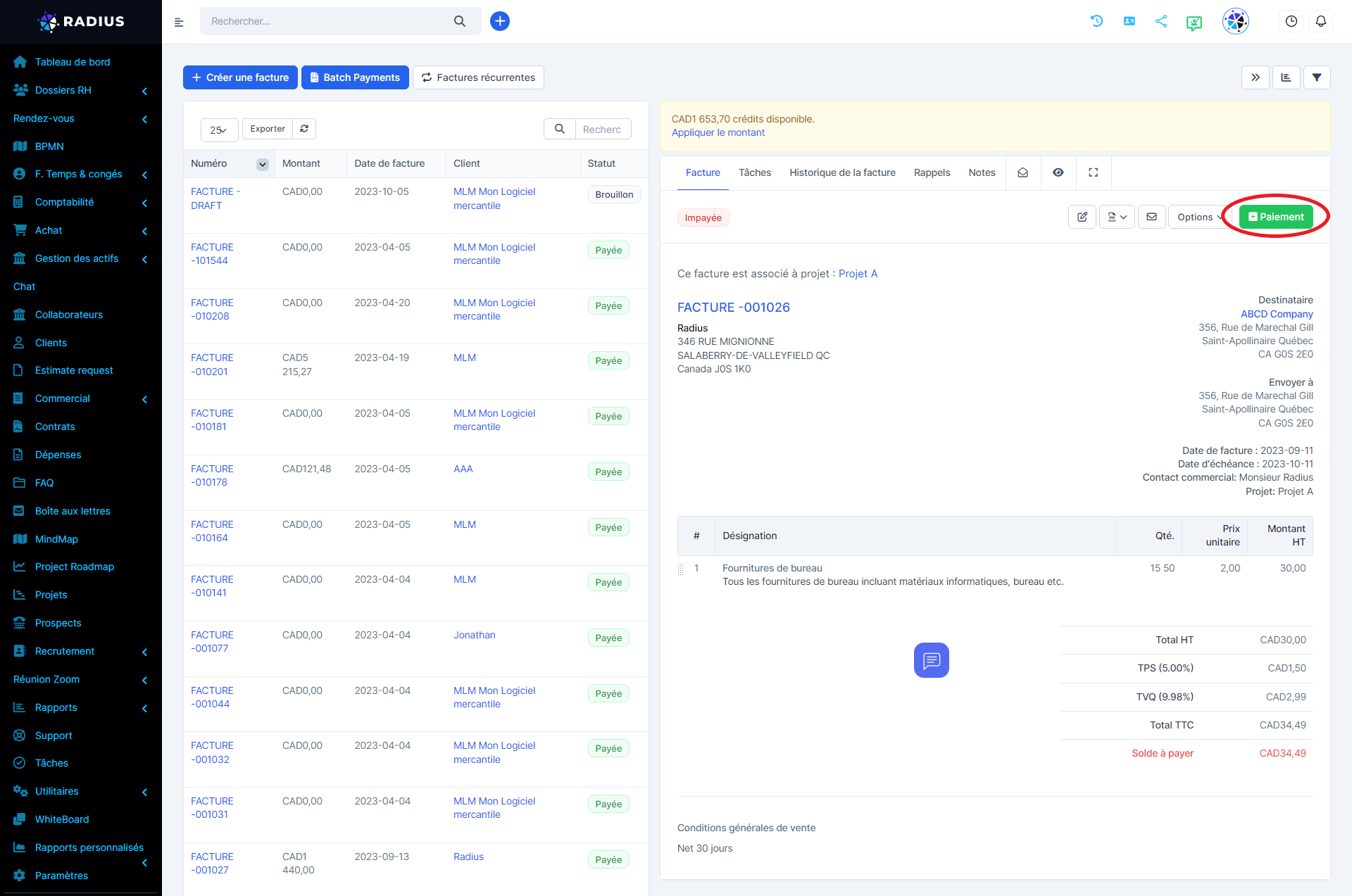The width and height of the screenshot is (1352, 896).
Task: Open the chart summary icon button
Action: click(x=1286, y=77)
